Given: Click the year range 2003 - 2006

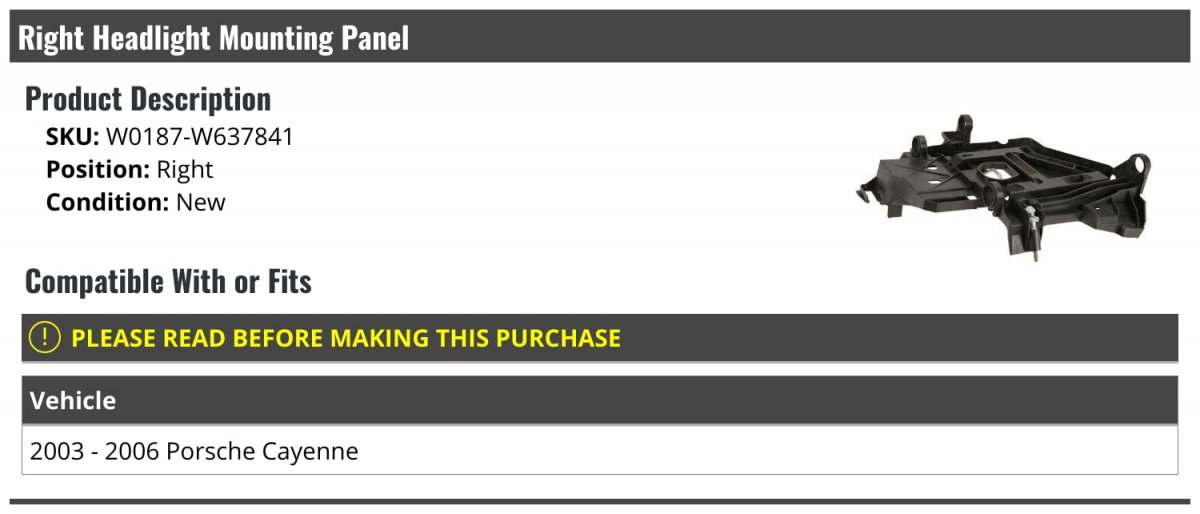Looking at the screenshot, I should (x=95, y=451).
